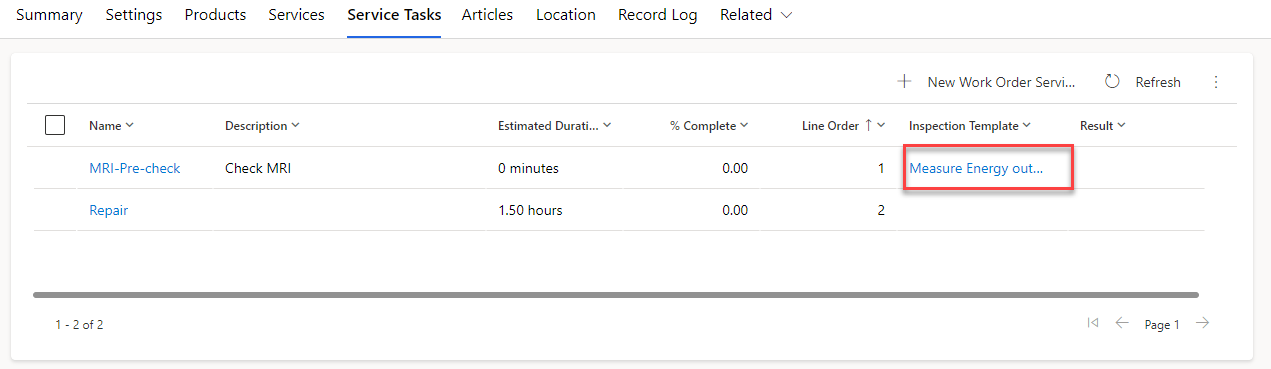Open the Products tab
Viewport: 1271px width, 369px height.
point(215,15)
